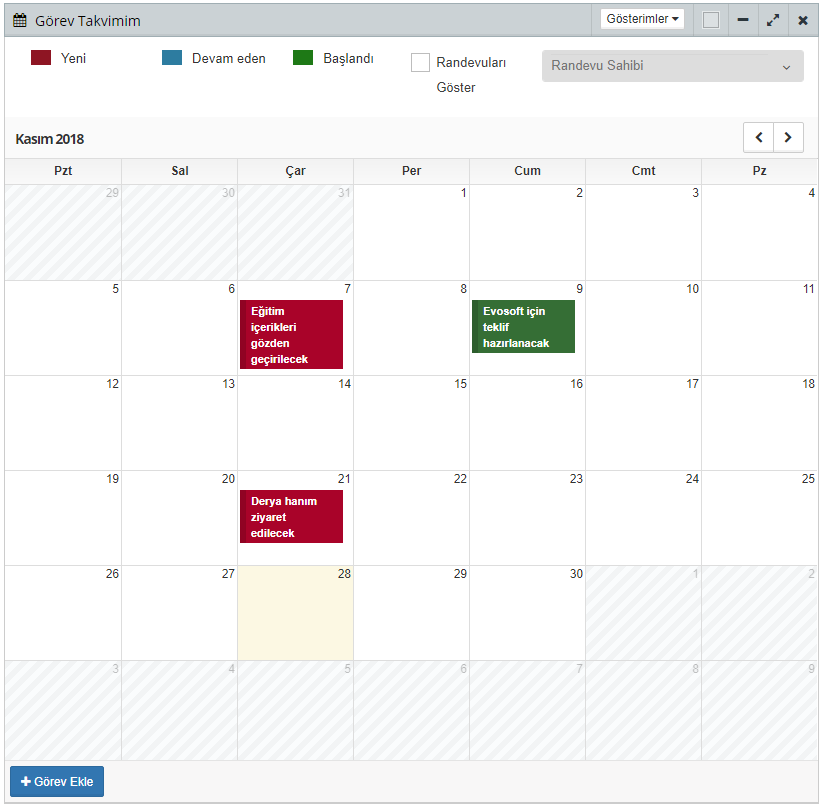The image size is (823, 805).
Task: Open the Evosoft için teklif hazırlanacak task
Action: [x=523, y=327]
